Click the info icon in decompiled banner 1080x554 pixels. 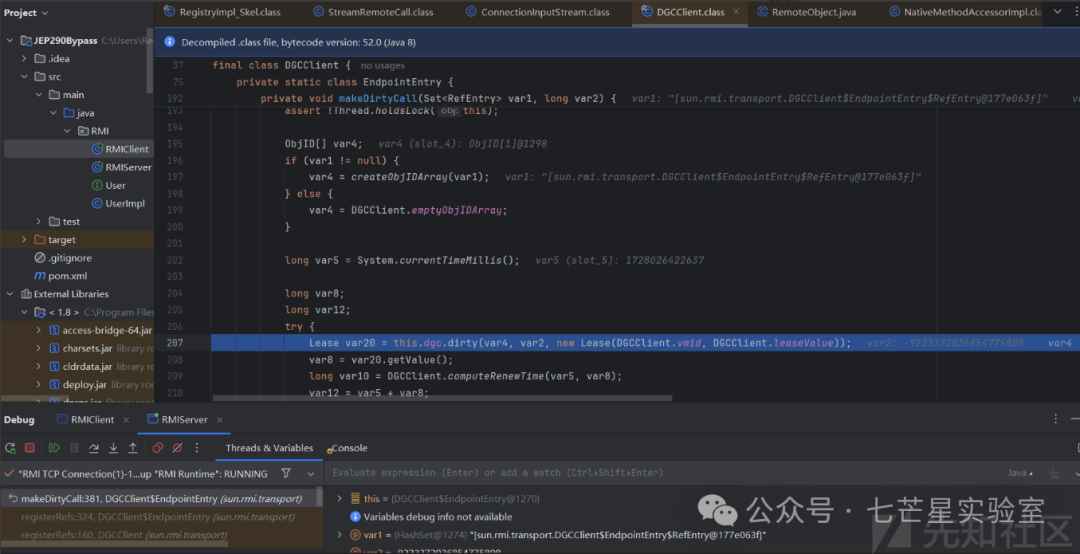[169, 42]
